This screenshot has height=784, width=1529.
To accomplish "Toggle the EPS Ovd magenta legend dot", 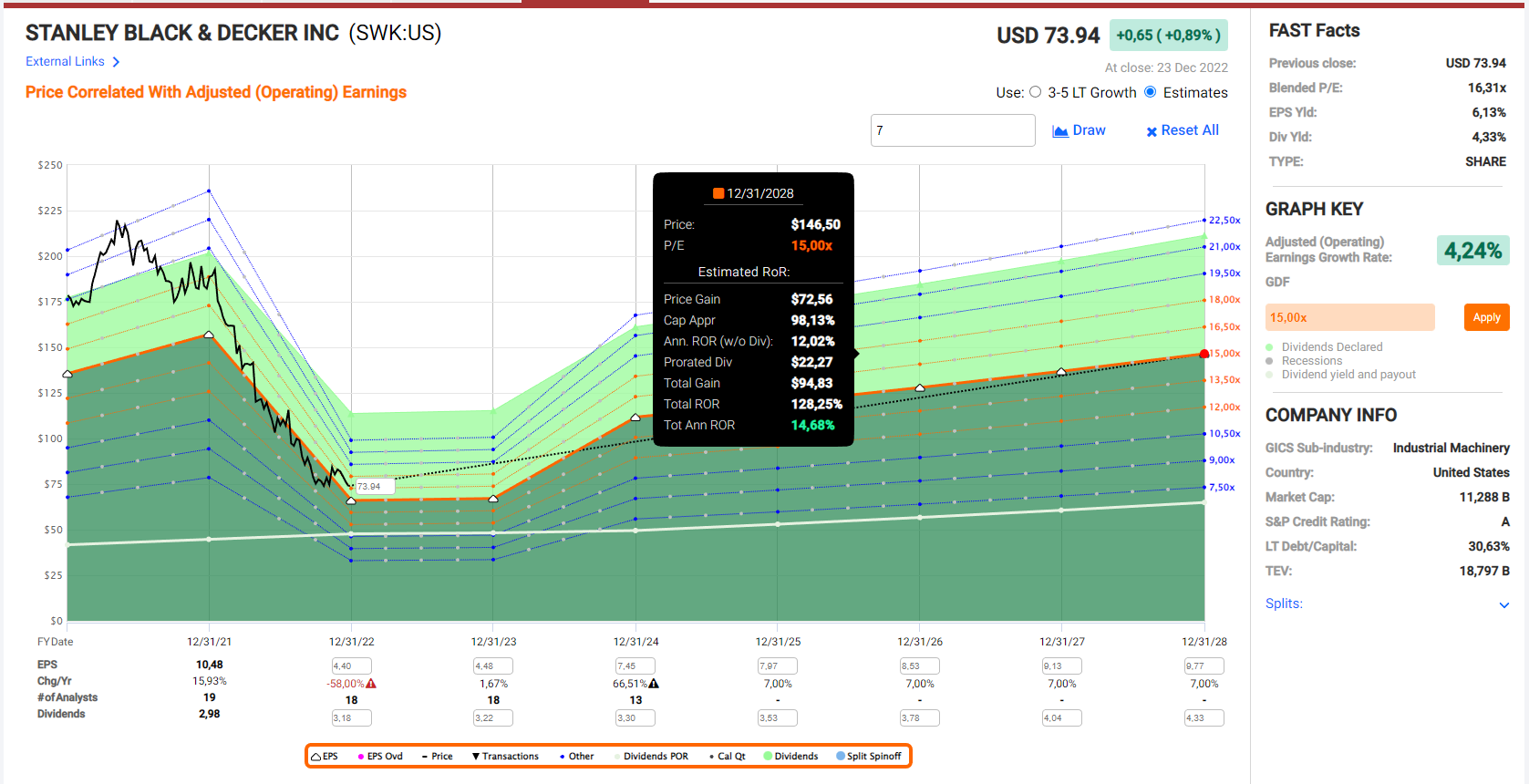I will 361,757.
